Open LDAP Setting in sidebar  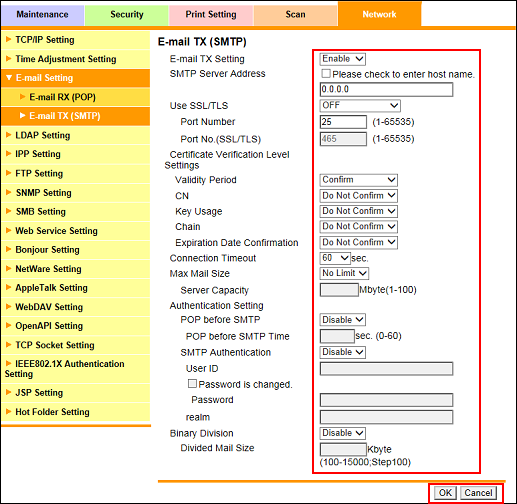76,135
